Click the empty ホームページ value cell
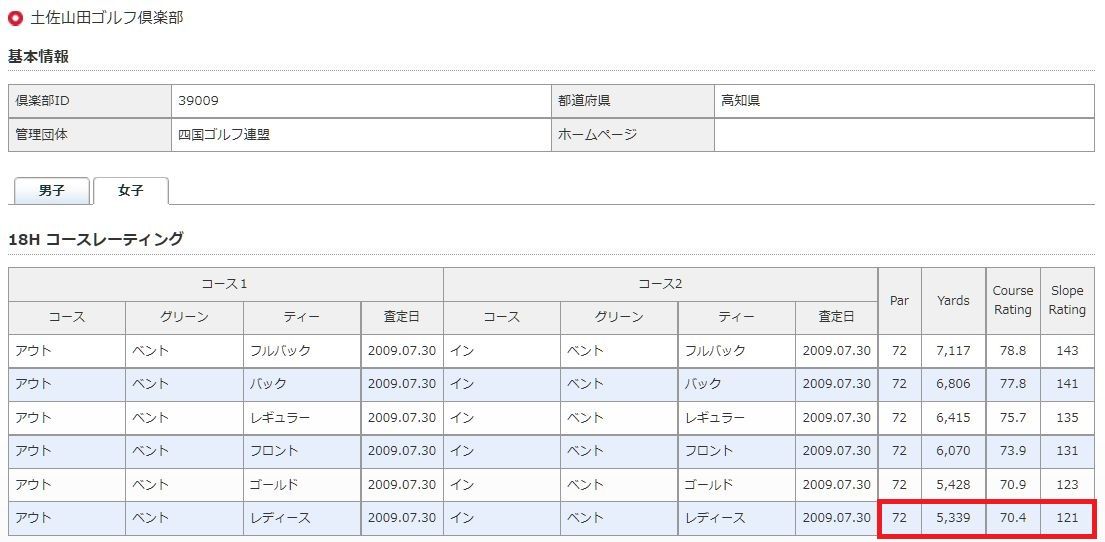The height and width of the screenshot is (542, 1105). (x=904, y=135)
